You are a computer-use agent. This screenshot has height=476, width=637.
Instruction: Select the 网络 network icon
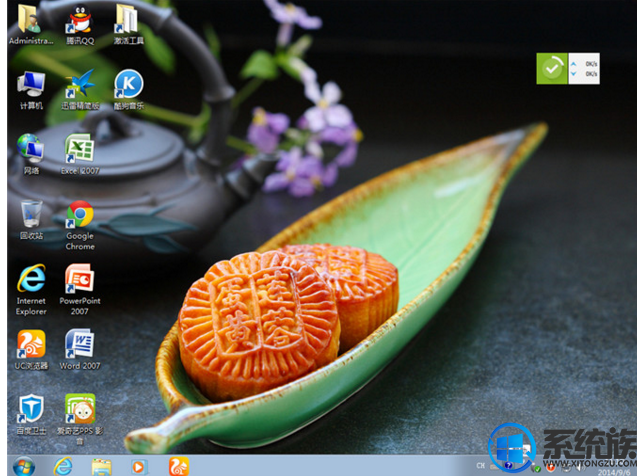click(31, 154)
